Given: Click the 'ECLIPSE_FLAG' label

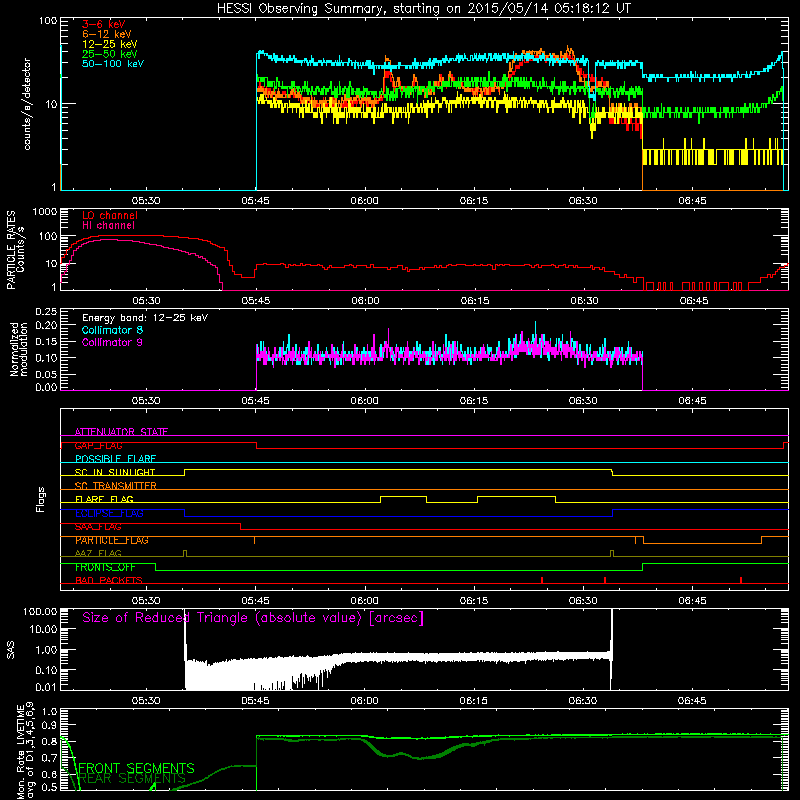Looking at the screenshot, I should [109, 513].
